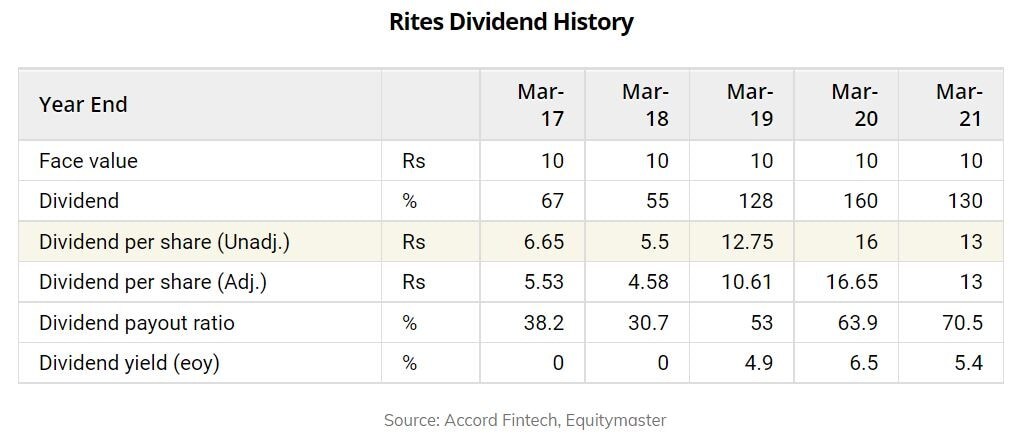Click the Mar-21 column header

(959, 105)
